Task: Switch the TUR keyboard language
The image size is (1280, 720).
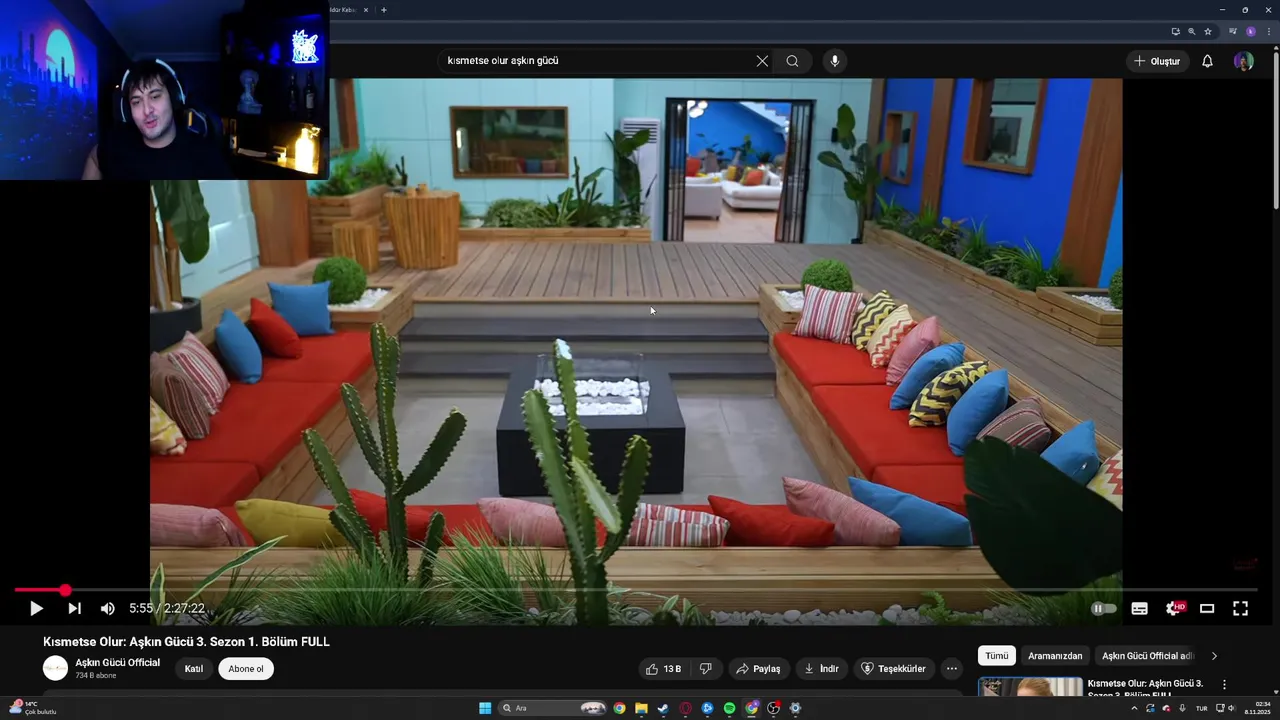Action: pos(1201,708)
